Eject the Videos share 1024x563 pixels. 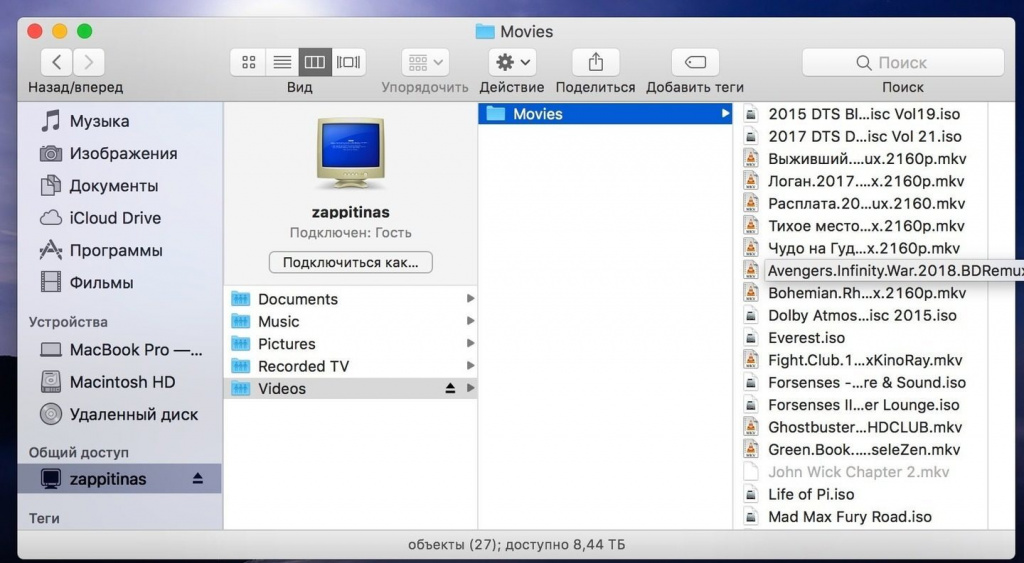click(450, 388)
